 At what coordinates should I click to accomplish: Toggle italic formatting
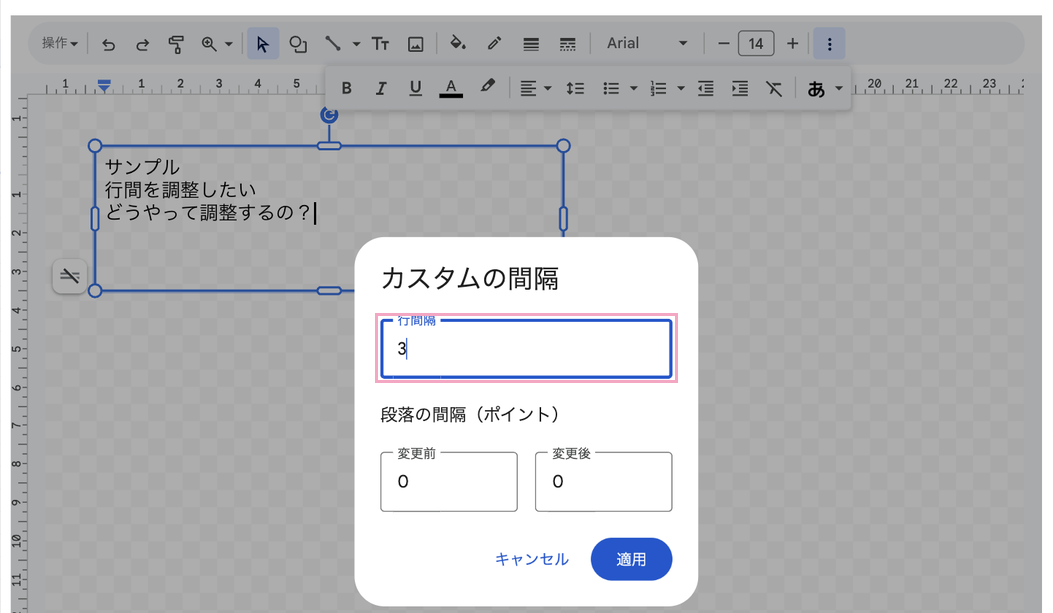pyautogui.click(x=381, y=88)
